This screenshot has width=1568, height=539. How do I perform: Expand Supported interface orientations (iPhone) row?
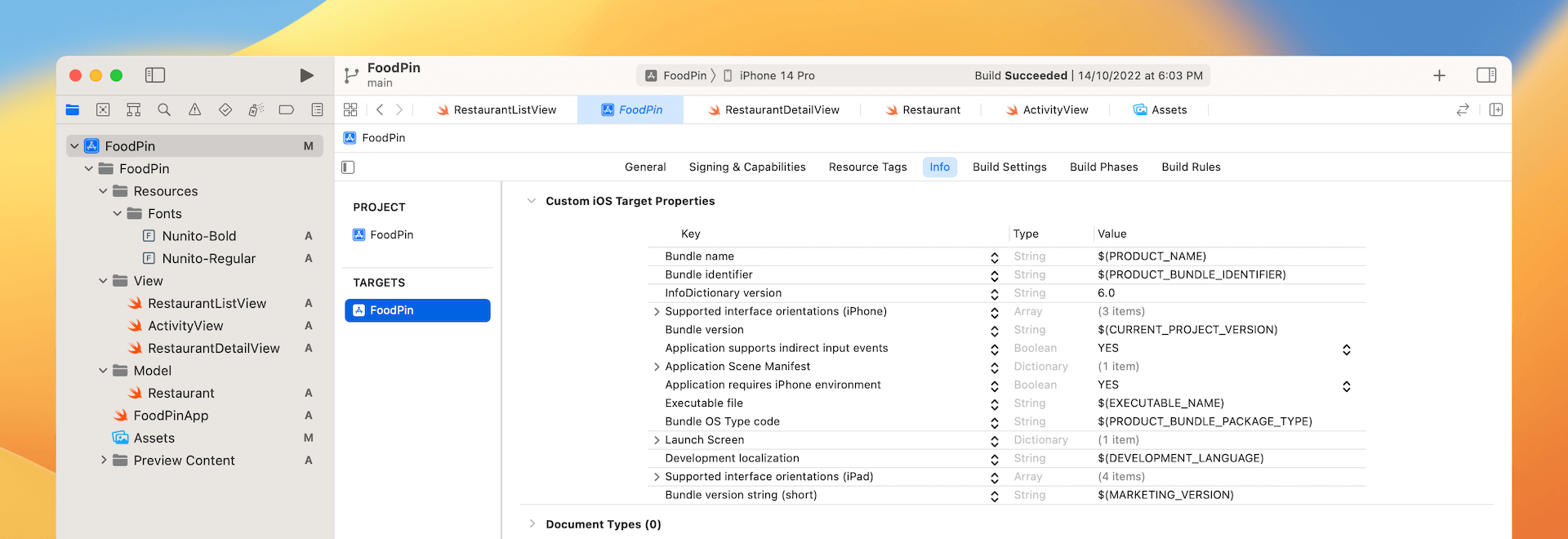pos(657,312)
